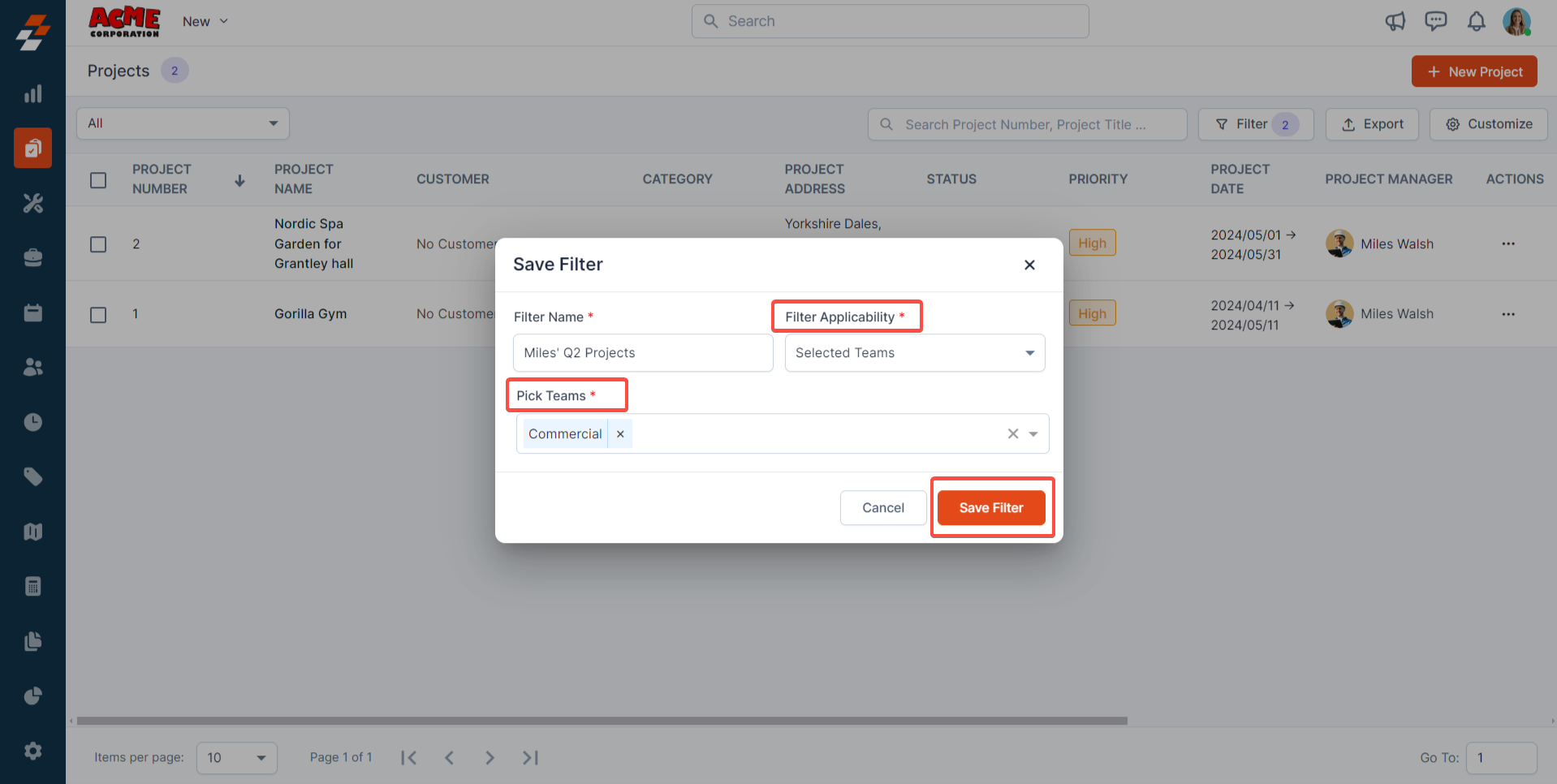
Task: Open the briefcase sidebar icon
Action: [x=32, y=258]
